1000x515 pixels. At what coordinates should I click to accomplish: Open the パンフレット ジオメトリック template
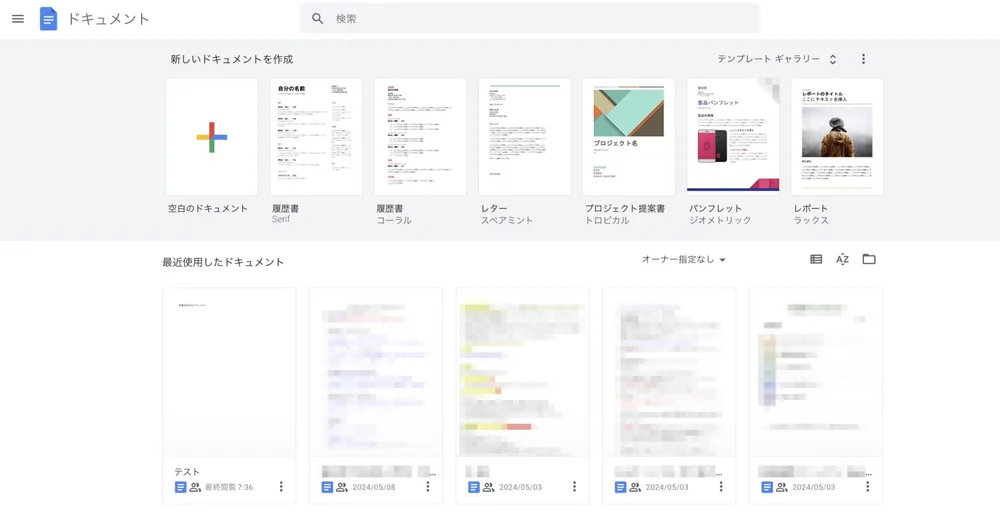733,136
